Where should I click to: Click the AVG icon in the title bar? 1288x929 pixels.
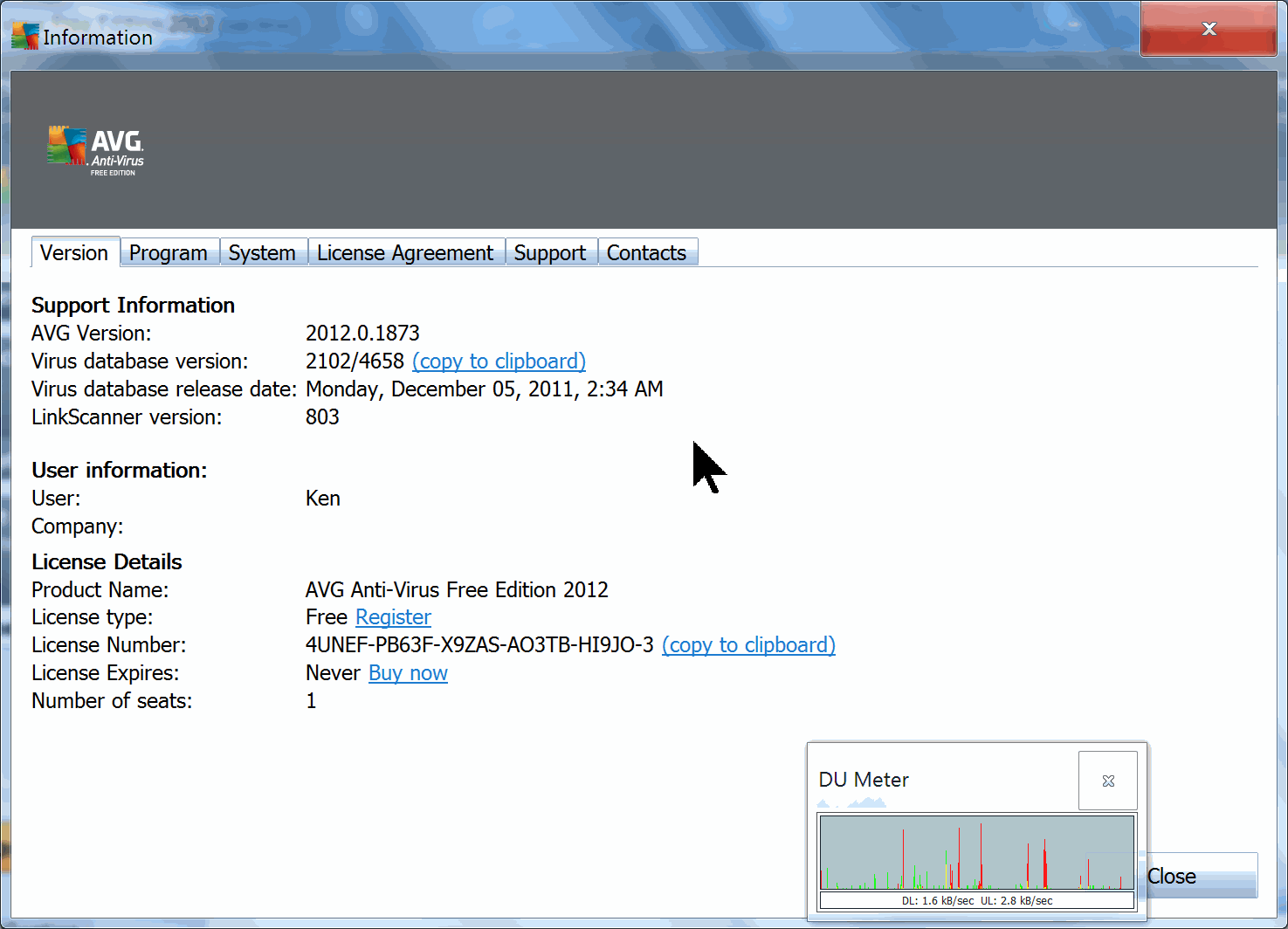[24, 37]
